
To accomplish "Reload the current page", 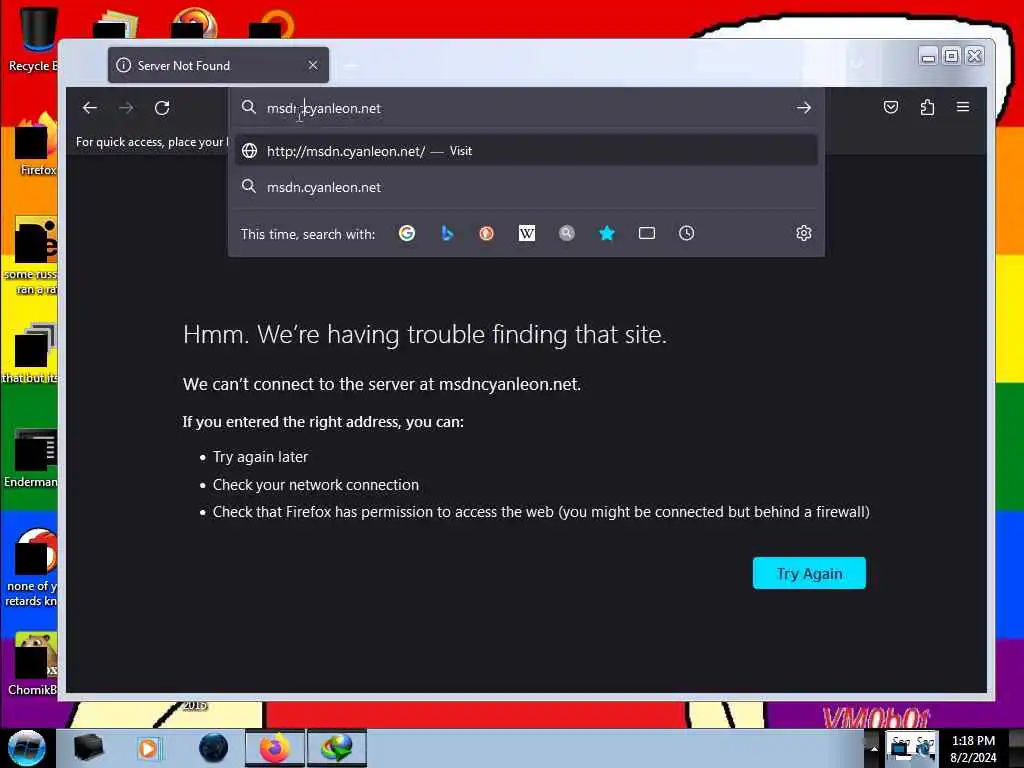I will (162, 108).
